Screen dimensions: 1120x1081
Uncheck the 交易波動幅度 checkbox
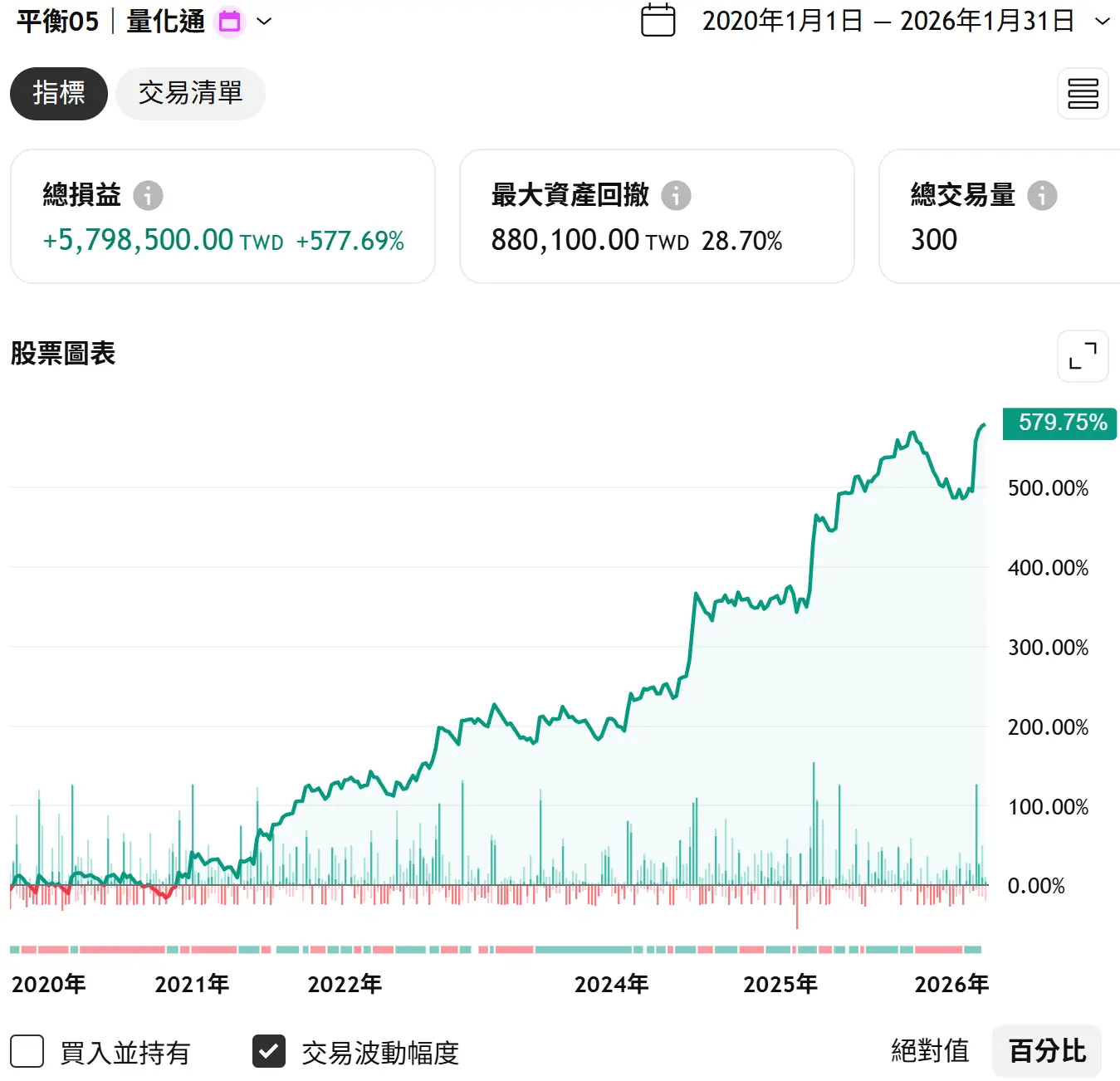(x=269, y=1051)
